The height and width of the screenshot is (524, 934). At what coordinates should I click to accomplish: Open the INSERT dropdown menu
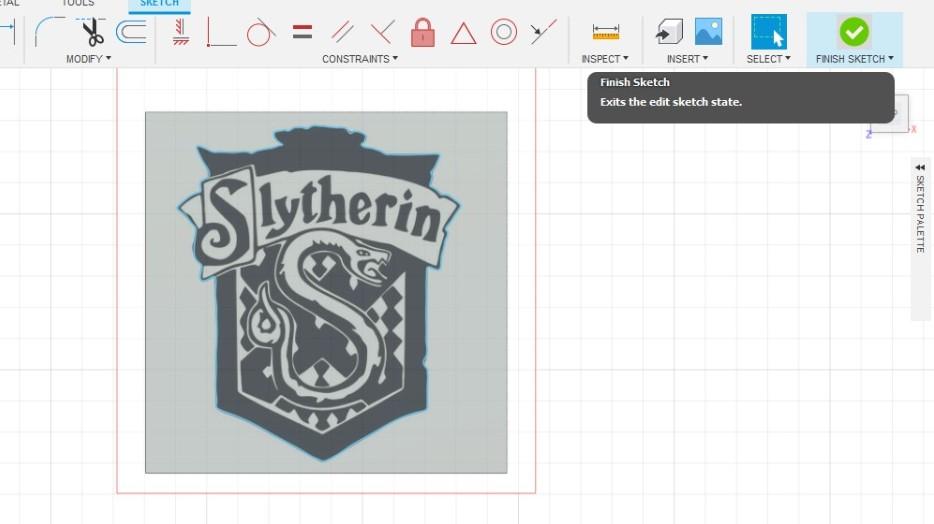point(687,59)
